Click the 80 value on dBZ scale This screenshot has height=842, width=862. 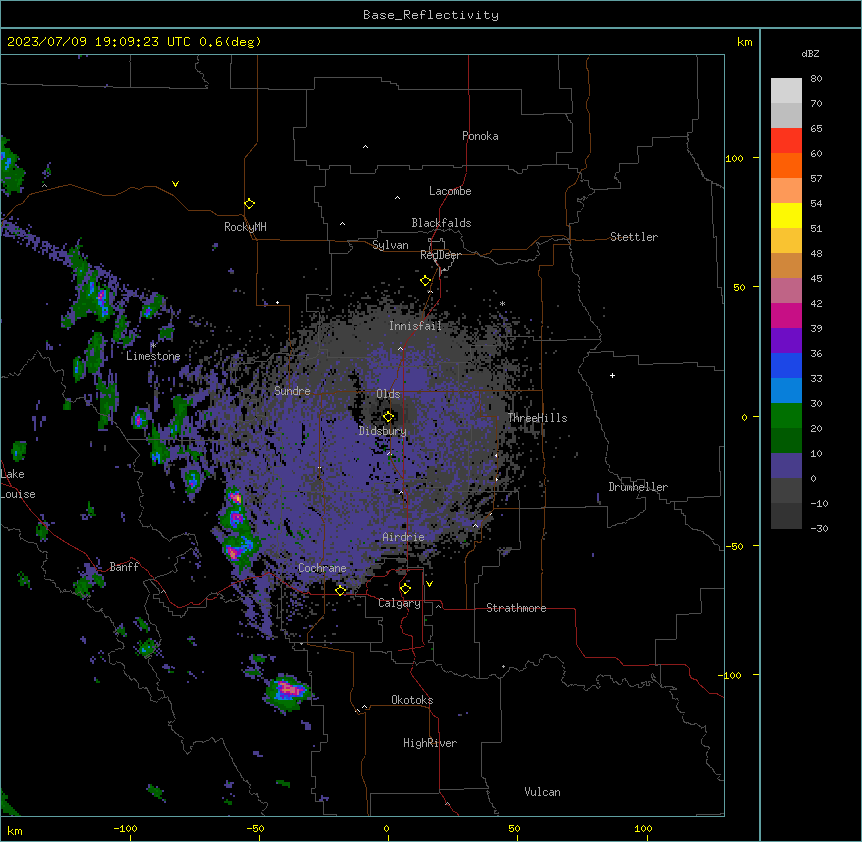pyautogui.click(x=816, y=79)
